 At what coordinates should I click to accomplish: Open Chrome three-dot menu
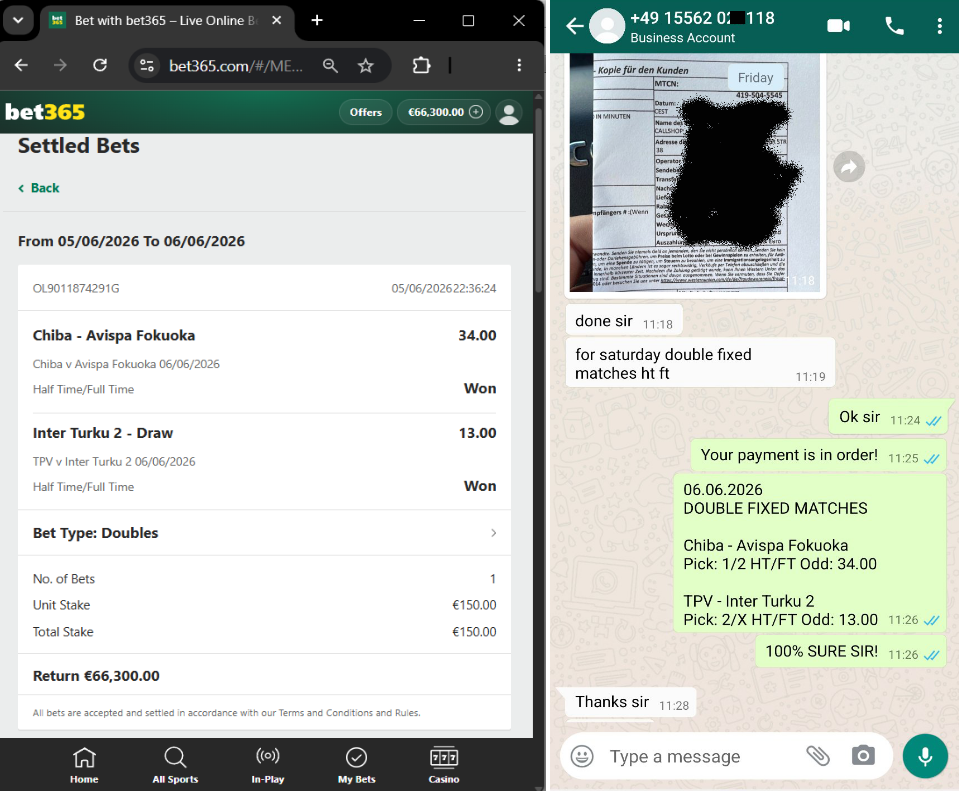519,65
